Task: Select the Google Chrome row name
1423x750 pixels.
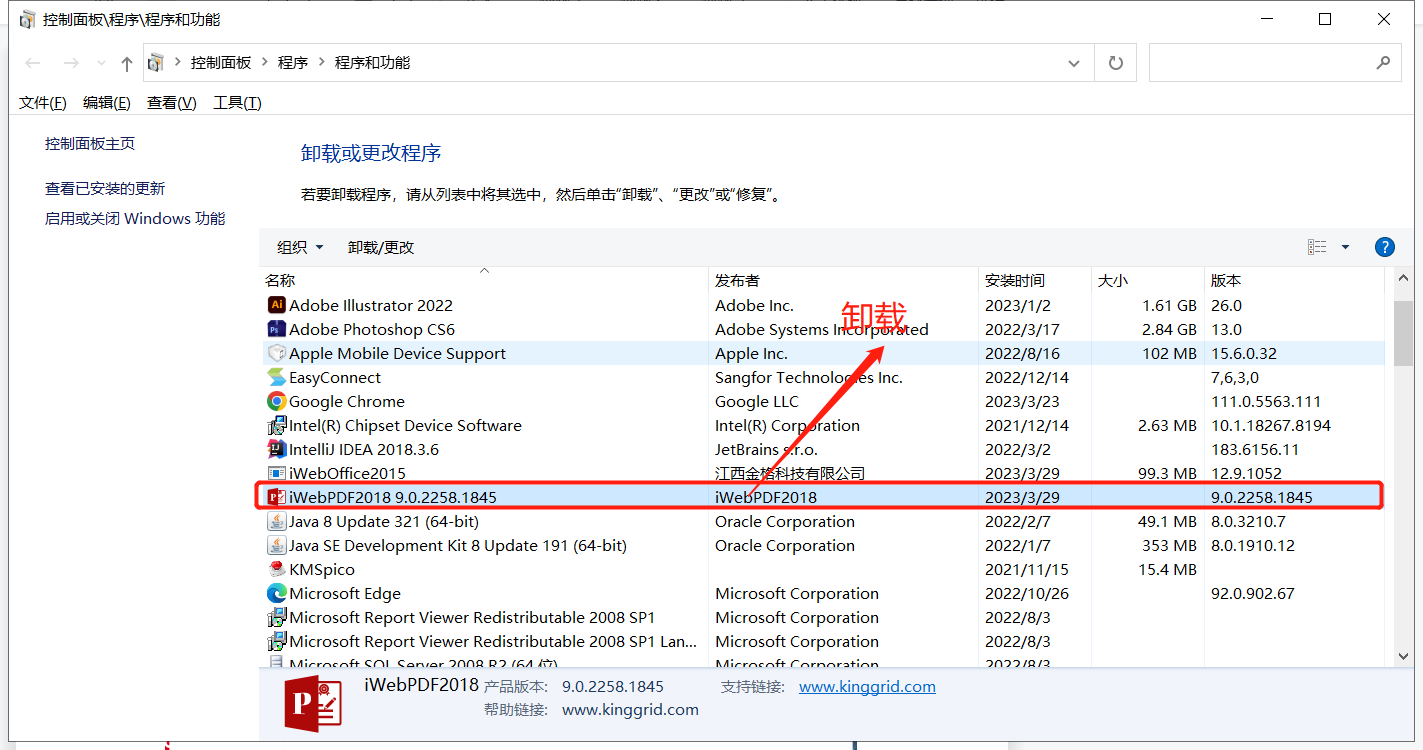Action: coord(347,401)
